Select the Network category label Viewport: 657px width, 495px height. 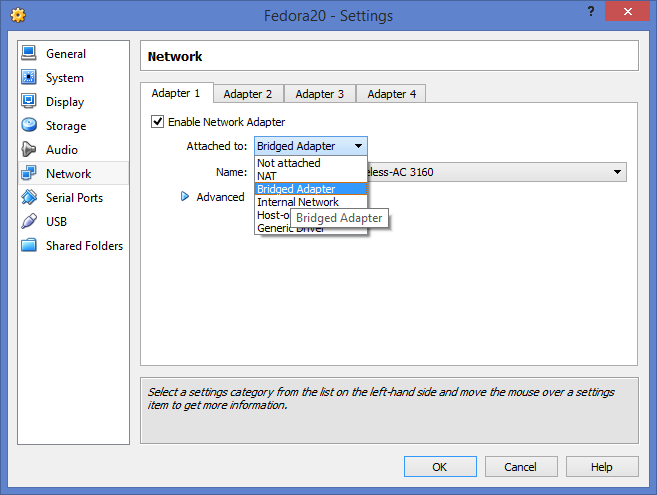[69, 174]
